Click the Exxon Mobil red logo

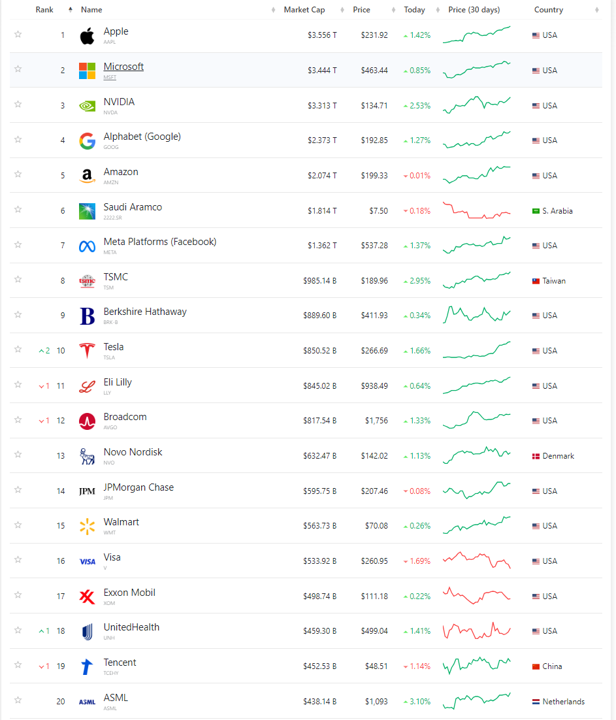click(x=87, y=596)
